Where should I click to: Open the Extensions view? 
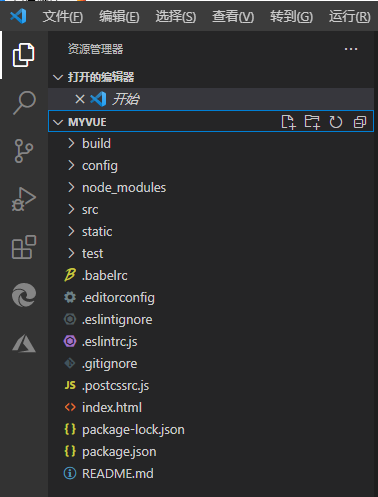(24, 247)
